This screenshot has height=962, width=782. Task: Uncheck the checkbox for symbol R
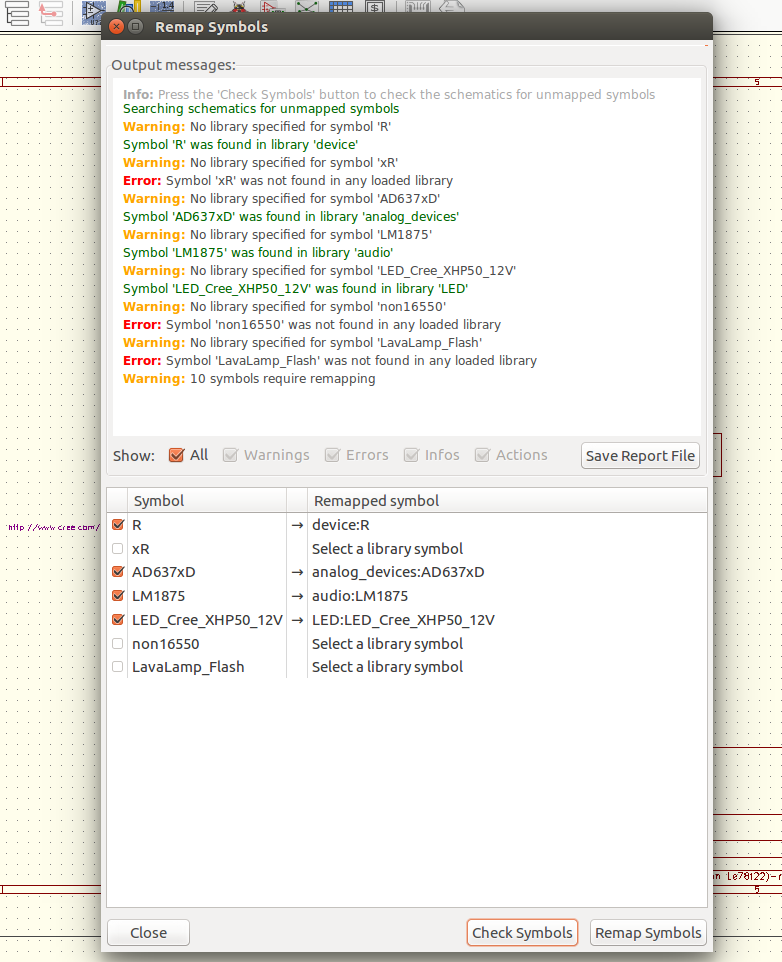click(x=118, y=525)
